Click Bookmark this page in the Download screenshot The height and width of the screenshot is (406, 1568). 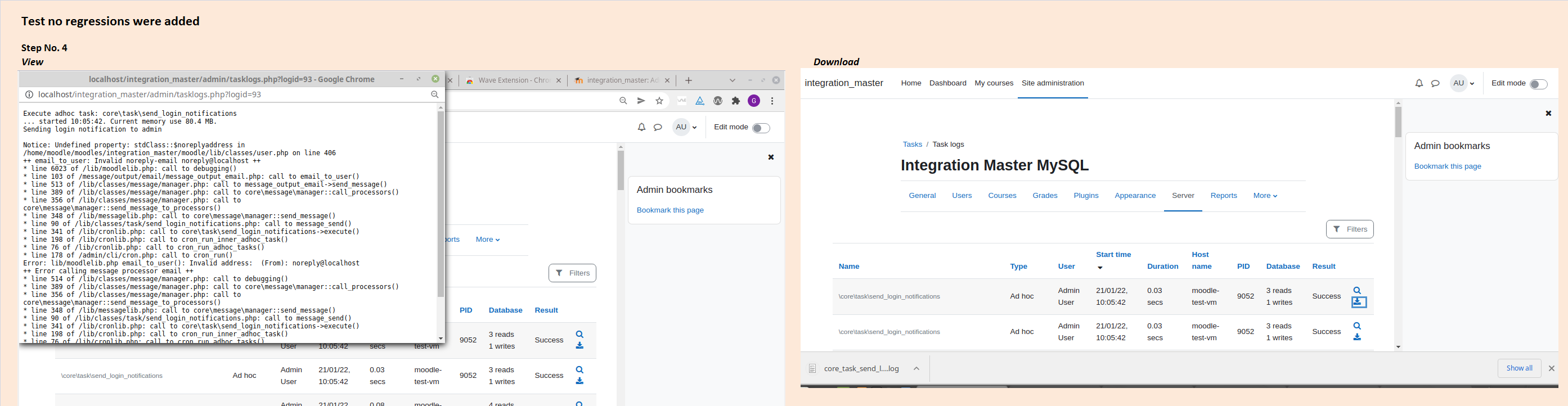coord(1447,167)
